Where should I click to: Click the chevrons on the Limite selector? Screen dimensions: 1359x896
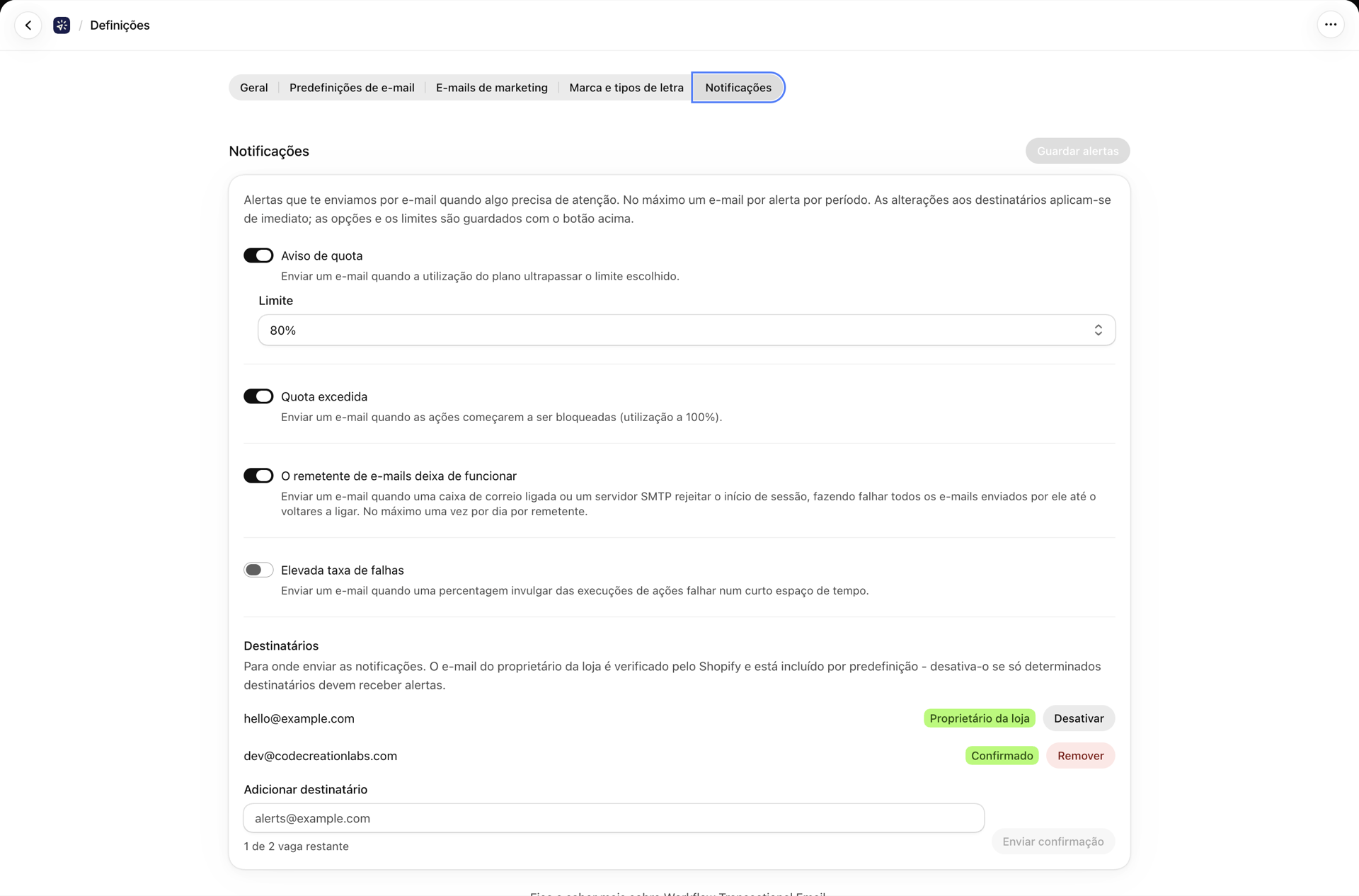pos(1098,331)
